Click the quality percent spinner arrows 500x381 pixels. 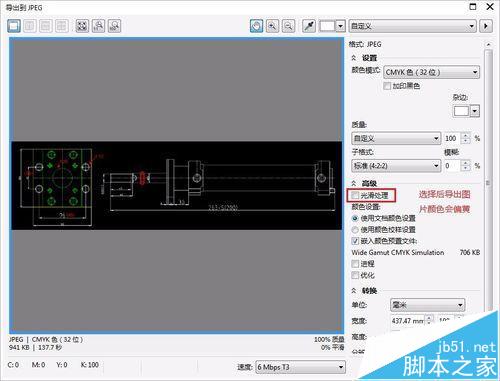click(x=466, y=138)
